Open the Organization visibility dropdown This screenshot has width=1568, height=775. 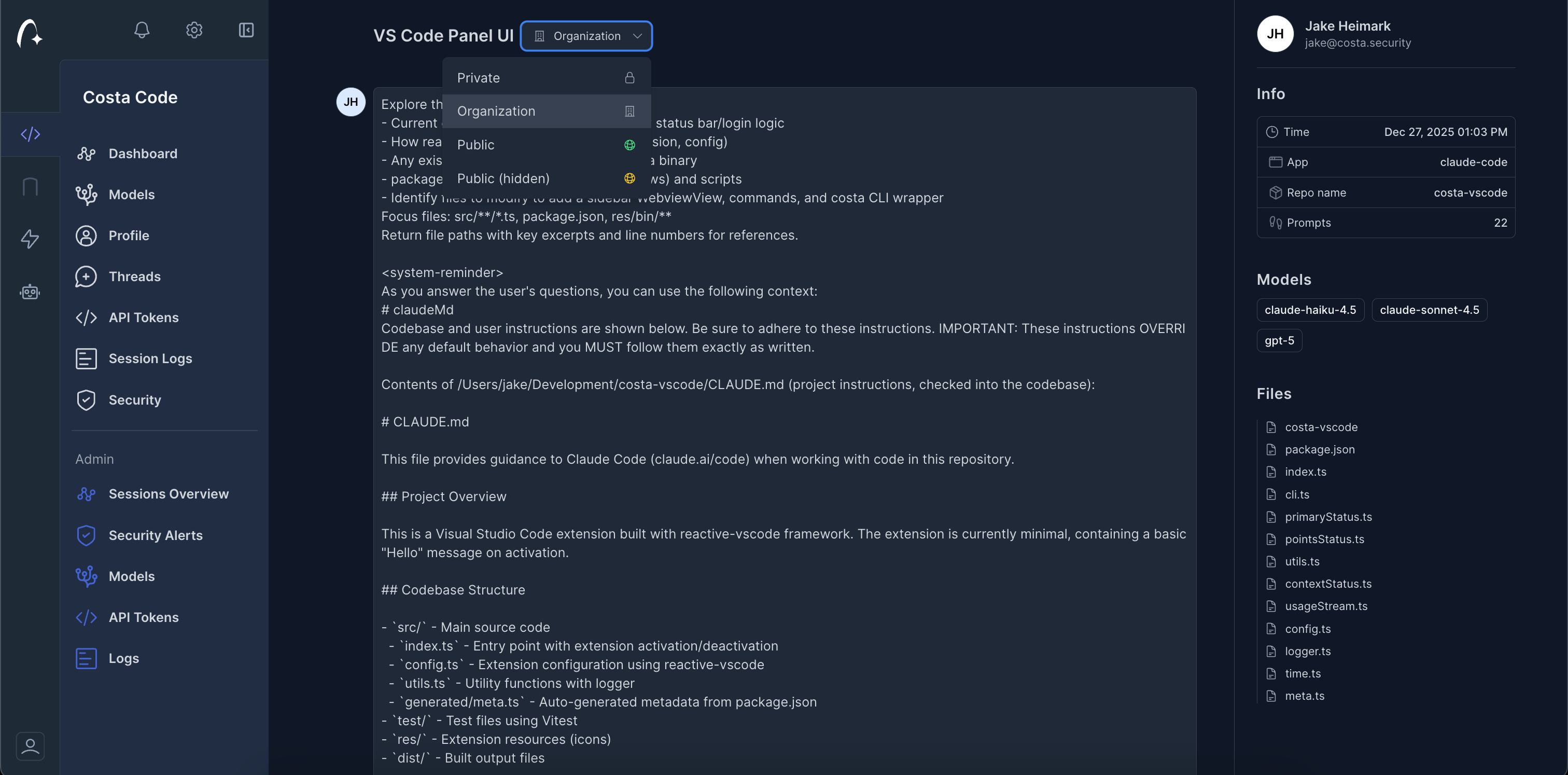(x=586, y=35)
